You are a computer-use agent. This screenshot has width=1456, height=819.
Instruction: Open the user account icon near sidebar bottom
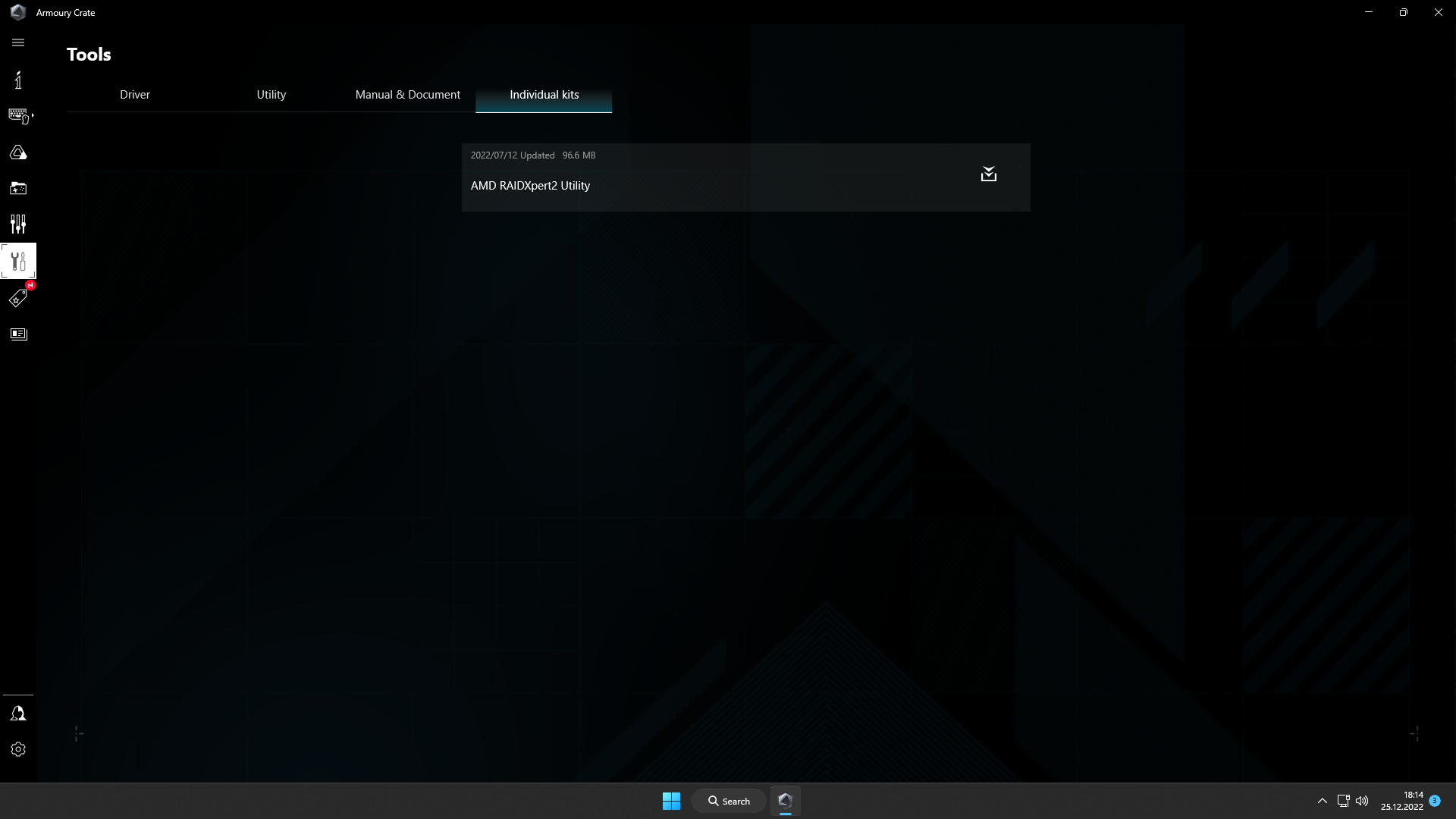click(x=18, y=713)
